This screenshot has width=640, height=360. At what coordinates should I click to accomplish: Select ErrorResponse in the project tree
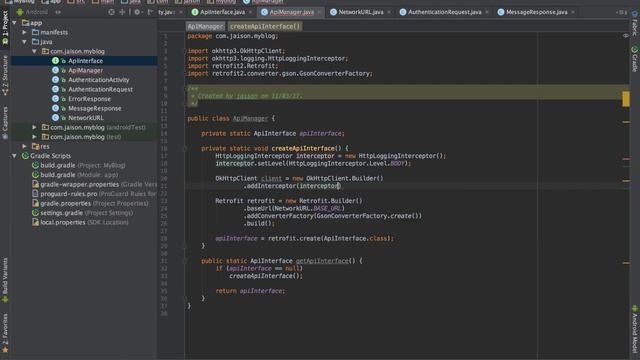pyautogui.click(x=89, y=99)
